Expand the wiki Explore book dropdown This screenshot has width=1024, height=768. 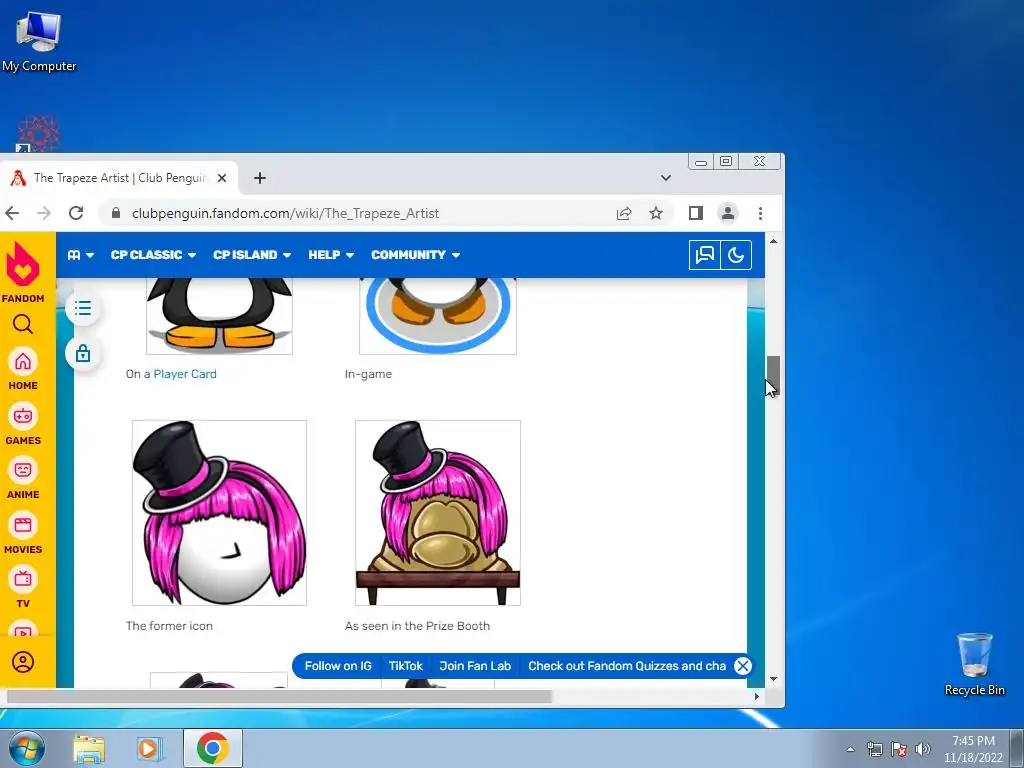pos(81,255)
